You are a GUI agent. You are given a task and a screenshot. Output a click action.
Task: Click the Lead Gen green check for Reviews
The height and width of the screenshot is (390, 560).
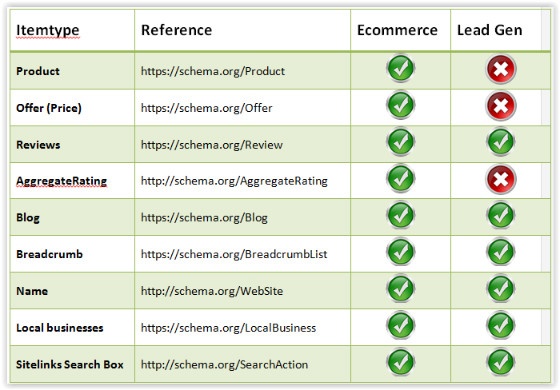pyautogui.click(x=501, y=142)
